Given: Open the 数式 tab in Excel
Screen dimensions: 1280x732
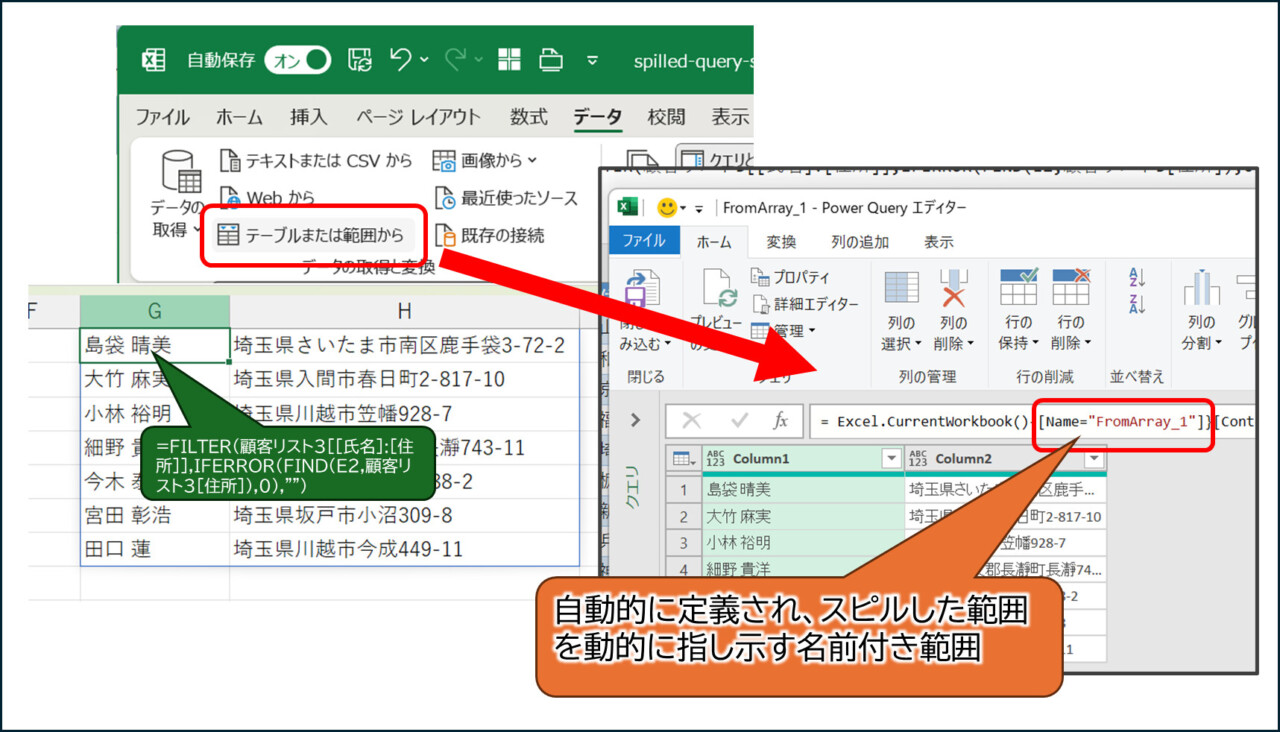Looking at the screenshot, I should [528, 117].
